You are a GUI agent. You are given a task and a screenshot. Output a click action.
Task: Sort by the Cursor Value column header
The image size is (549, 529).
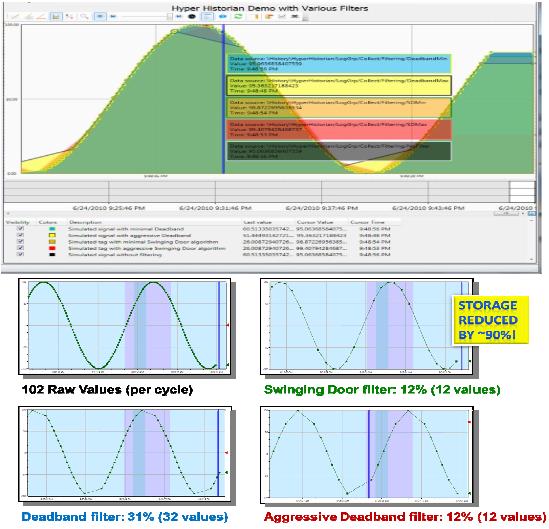315,222
